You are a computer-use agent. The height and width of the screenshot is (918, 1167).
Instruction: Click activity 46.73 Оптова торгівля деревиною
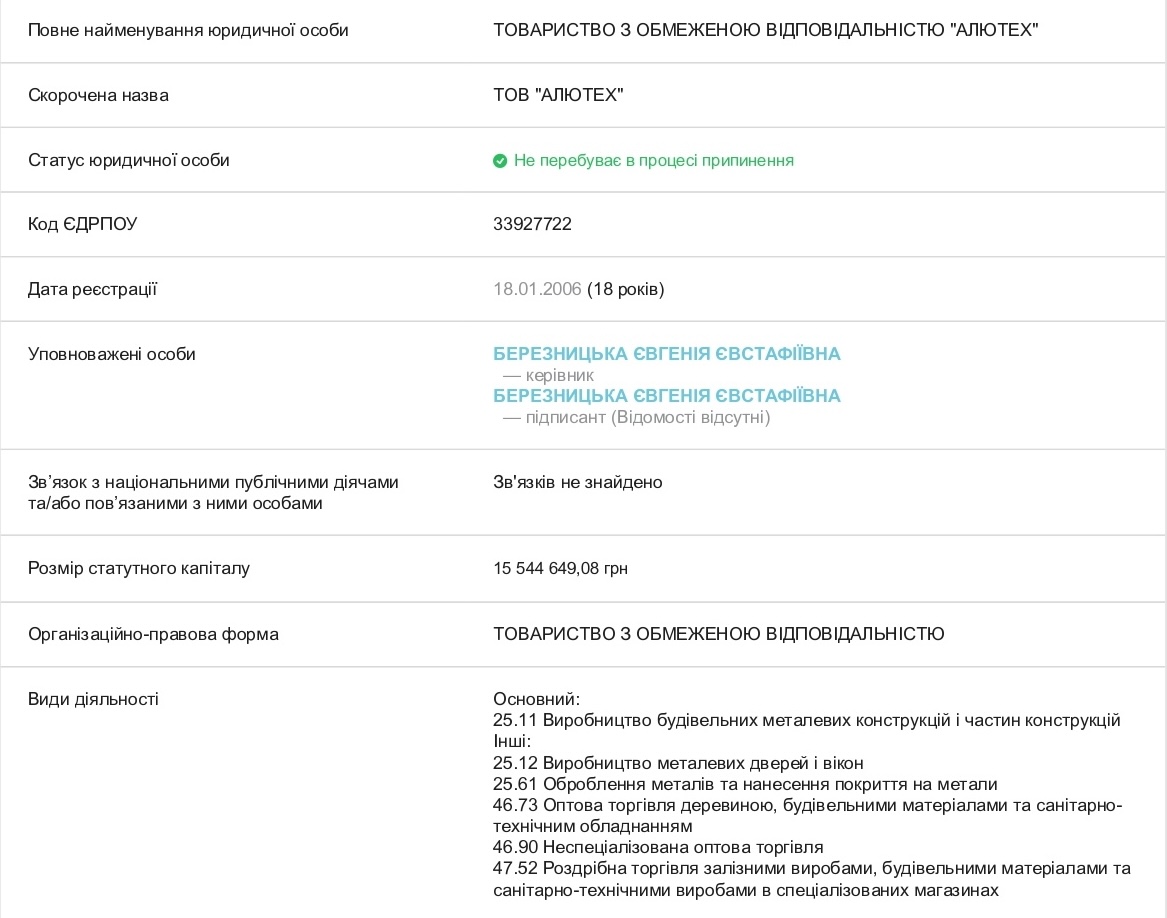(x=808, y=815)
